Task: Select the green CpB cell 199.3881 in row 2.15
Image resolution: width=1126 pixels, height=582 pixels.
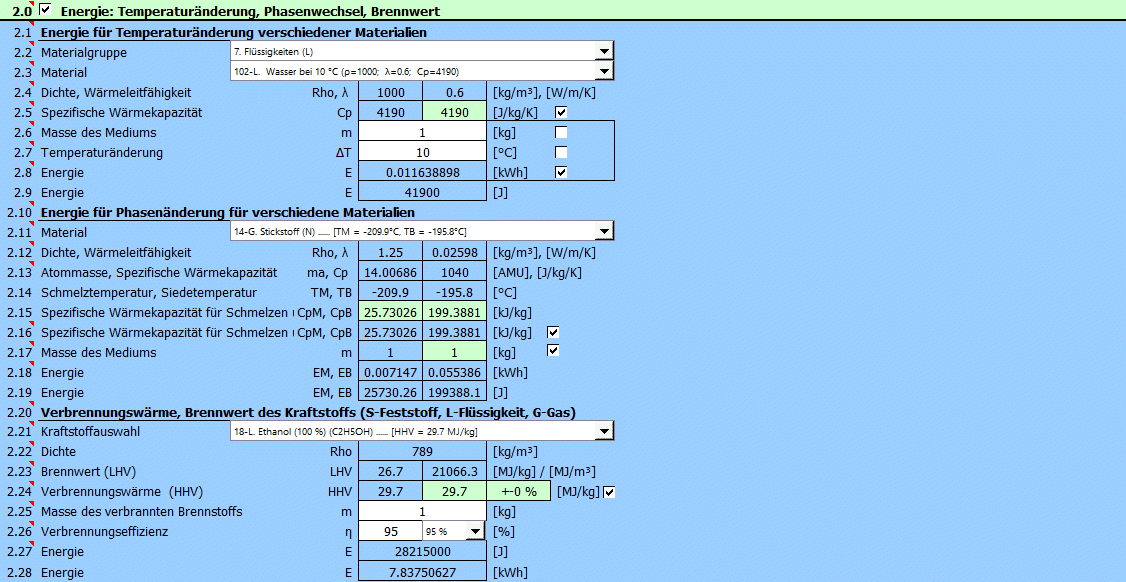Action: click(454, 312)
